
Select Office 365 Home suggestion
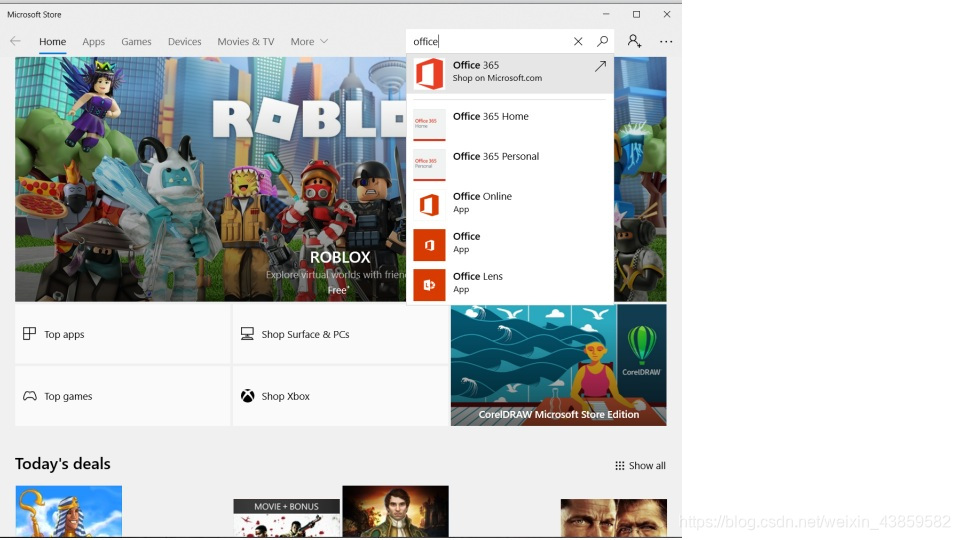(x=510, y=124)
